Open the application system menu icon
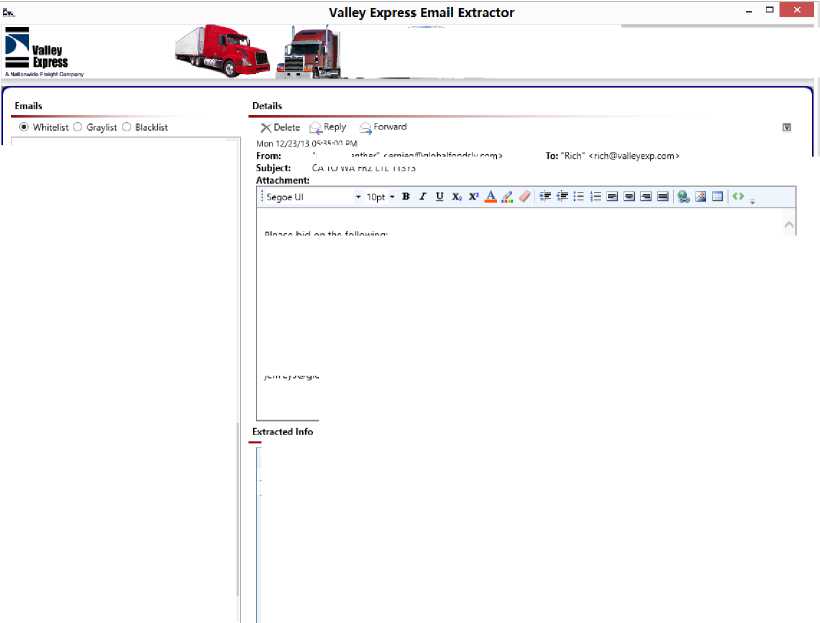The image size is (820, 623). [8, 13]
